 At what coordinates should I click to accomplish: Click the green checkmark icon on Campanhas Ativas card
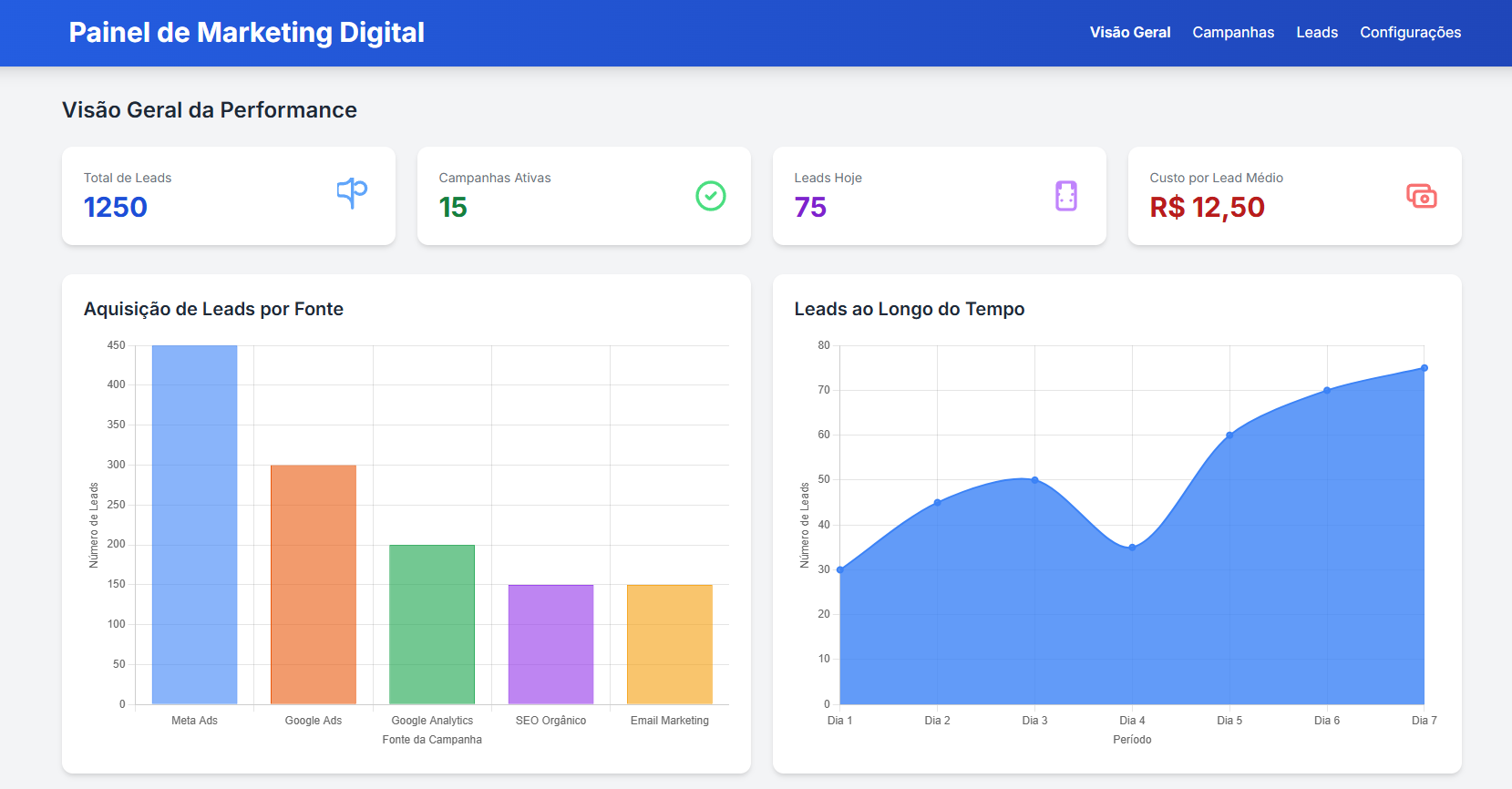pyautogui.click(x=711, y=196)
